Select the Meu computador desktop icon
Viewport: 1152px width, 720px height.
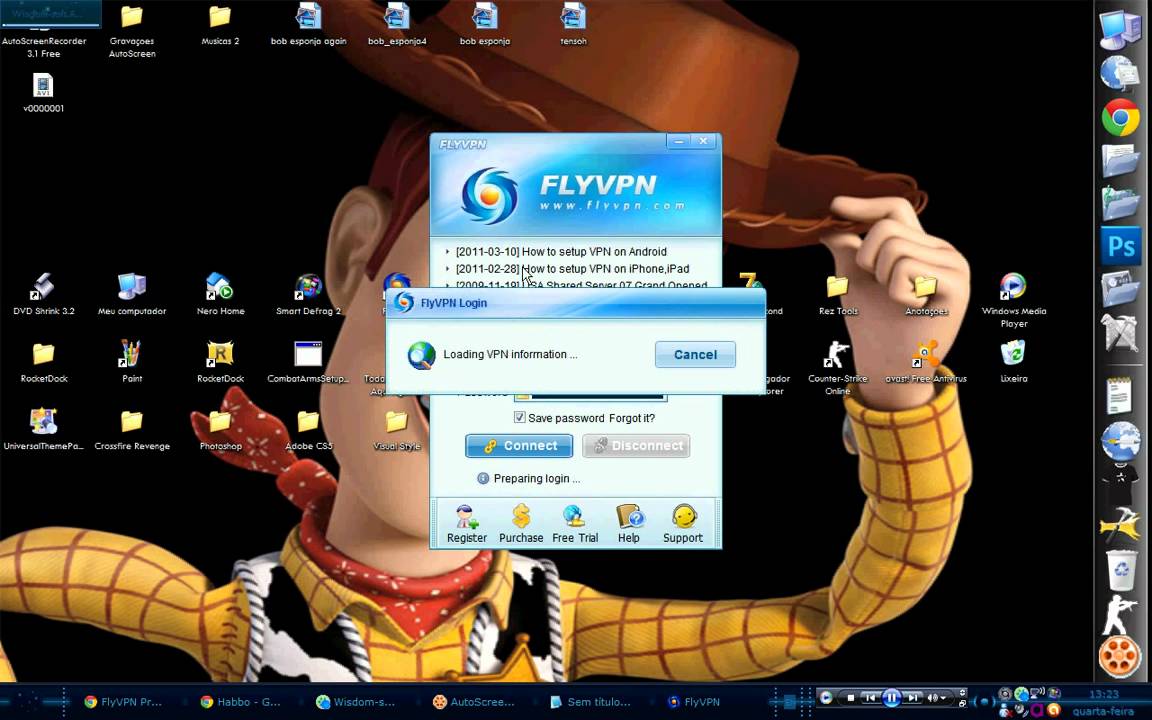point(132,294)
